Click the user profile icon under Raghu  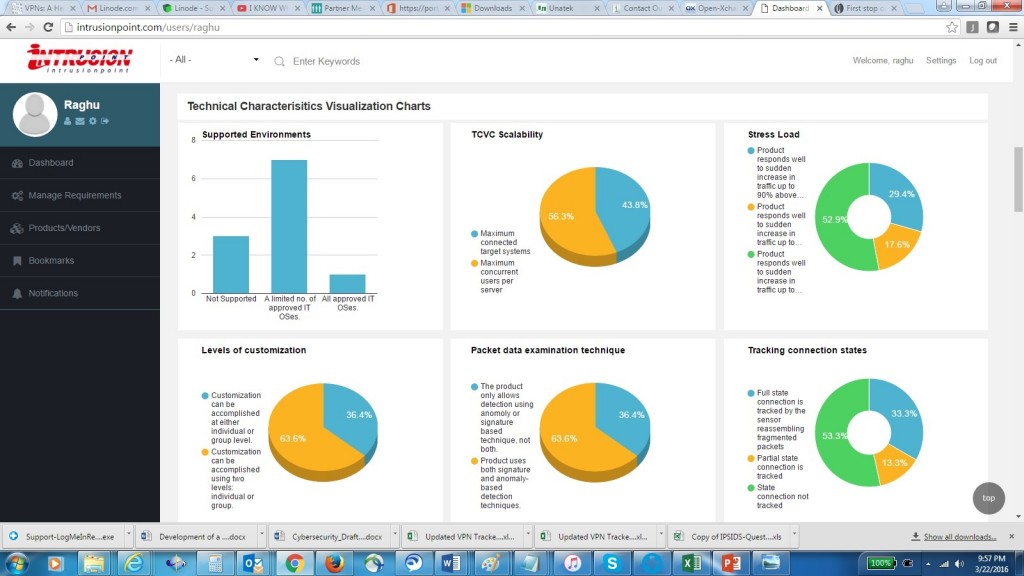(x=68, y=121)
